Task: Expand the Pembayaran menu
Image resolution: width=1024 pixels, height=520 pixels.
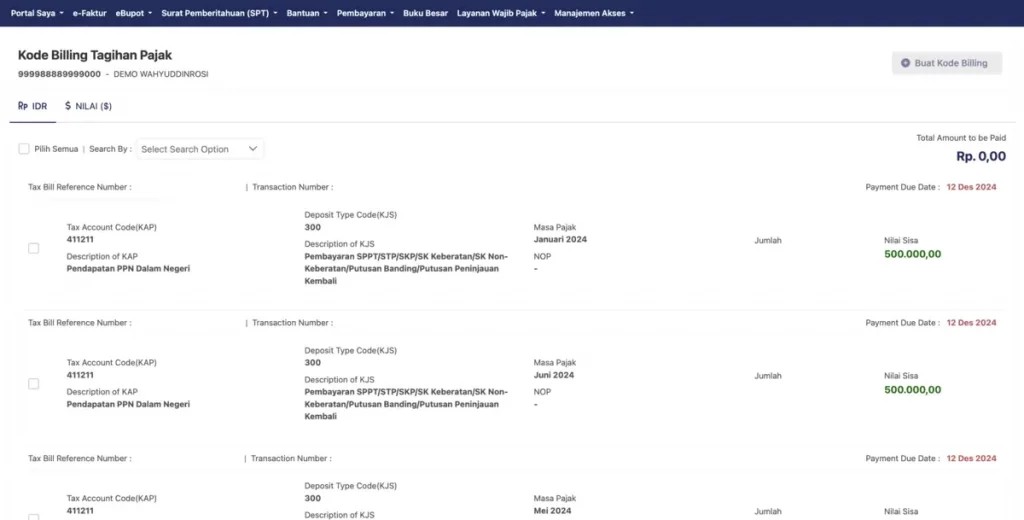Action: (x=364, y=13)
